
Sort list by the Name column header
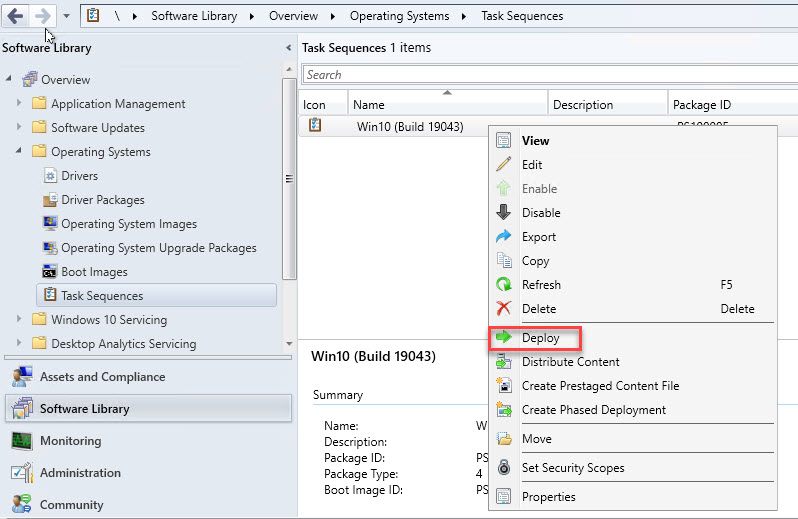tap(448, 104)
